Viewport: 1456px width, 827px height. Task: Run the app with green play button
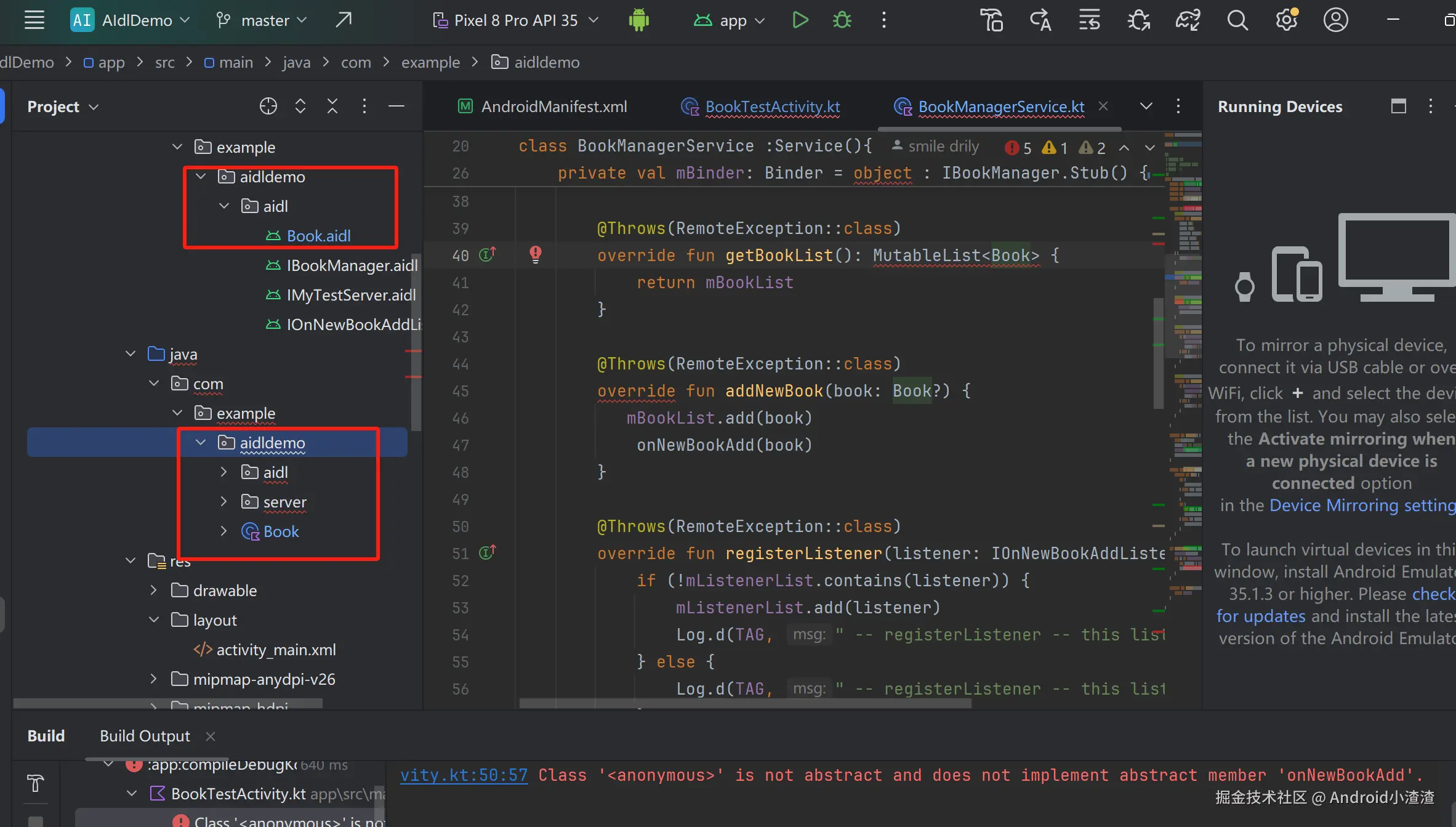pos(800,20)
